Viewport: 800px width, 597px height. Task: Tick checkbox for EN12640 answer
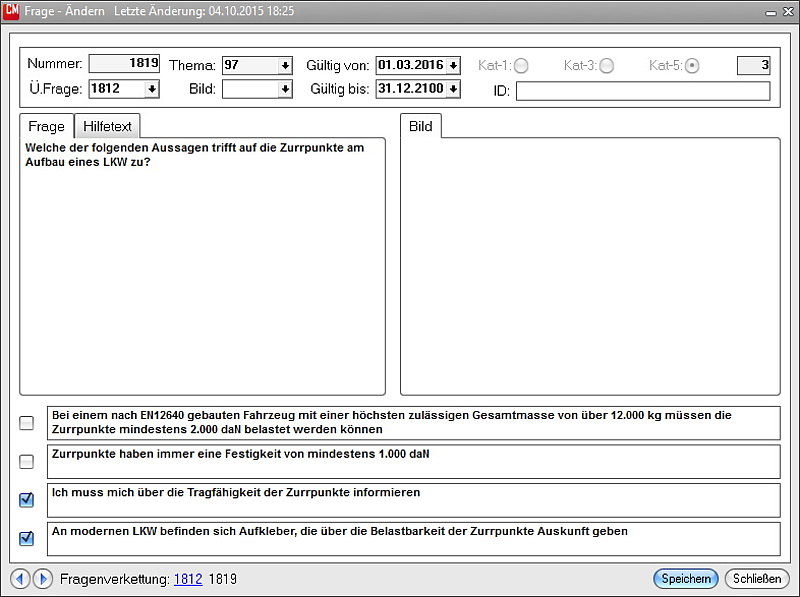click(x=27, y=423)
